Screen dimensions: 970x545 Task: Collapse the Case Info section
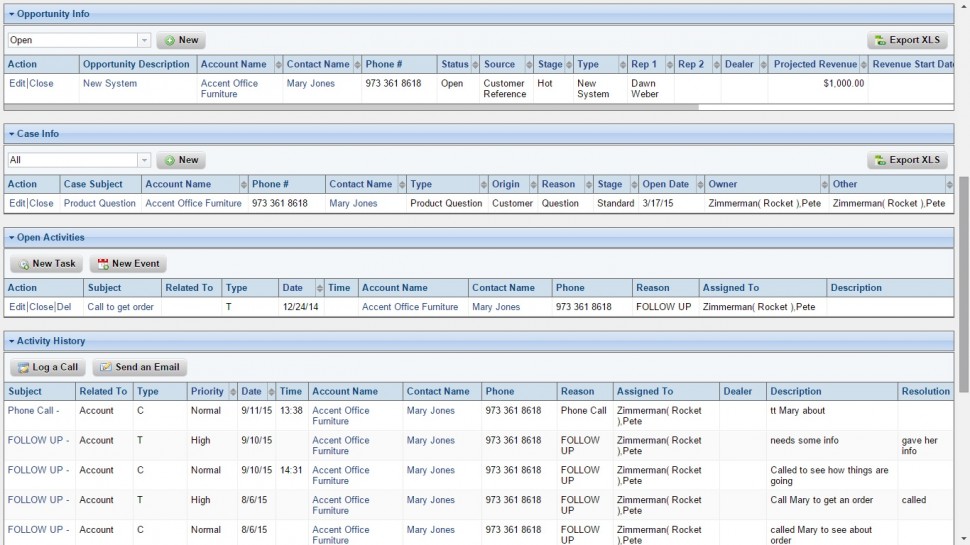(11, 134)
